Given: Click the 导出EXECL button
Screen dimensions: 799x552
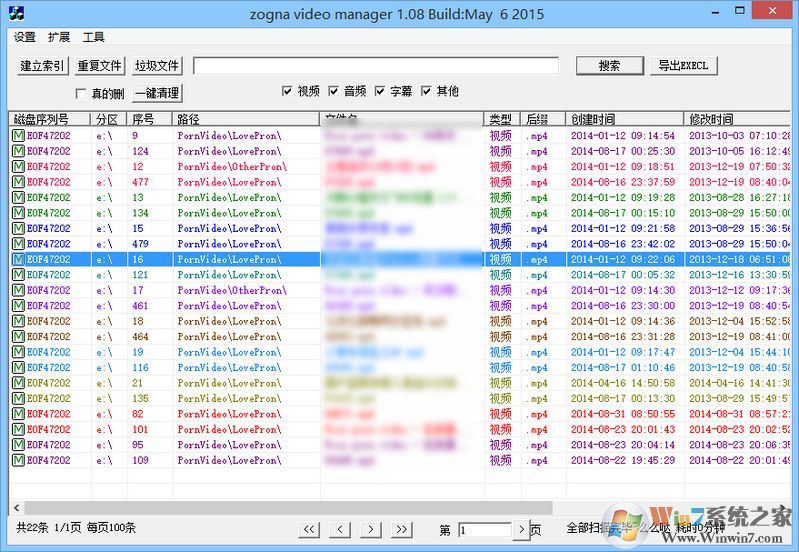Looking at the screenshot, I should 683,66.
